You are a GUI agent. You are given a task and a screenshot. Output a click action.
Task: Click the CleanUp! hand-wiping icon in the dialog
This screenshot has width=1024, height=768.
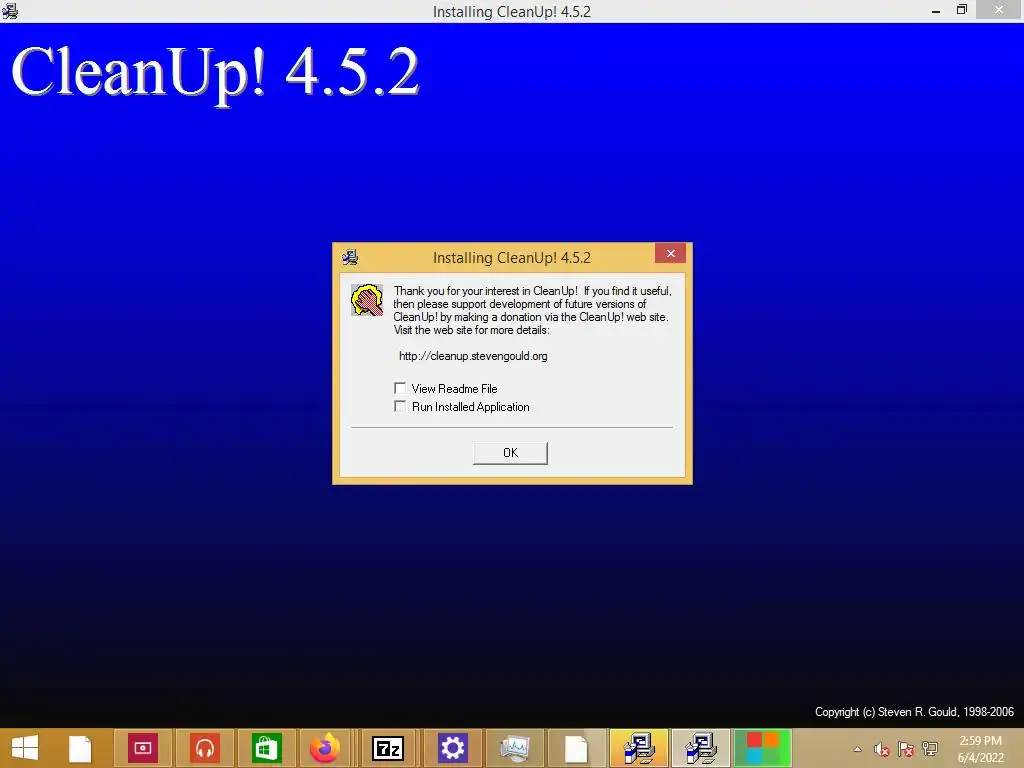pyautogui.click(x=367, y=300)
